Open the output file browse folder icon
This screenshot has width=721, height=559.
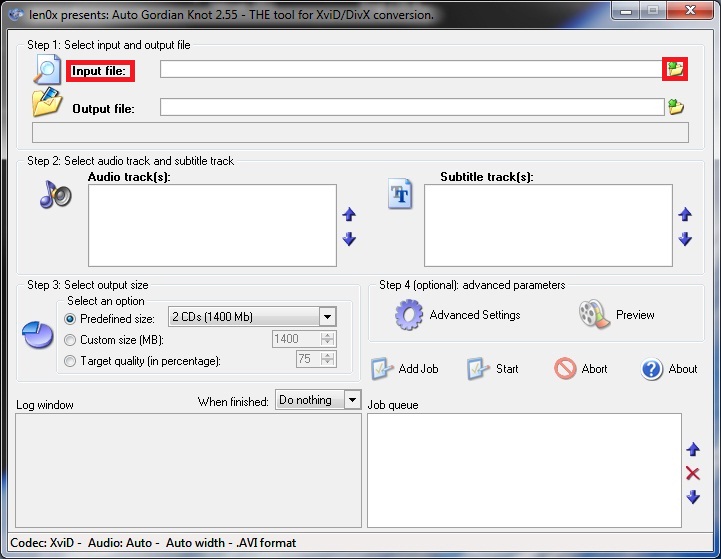[675, 107]
